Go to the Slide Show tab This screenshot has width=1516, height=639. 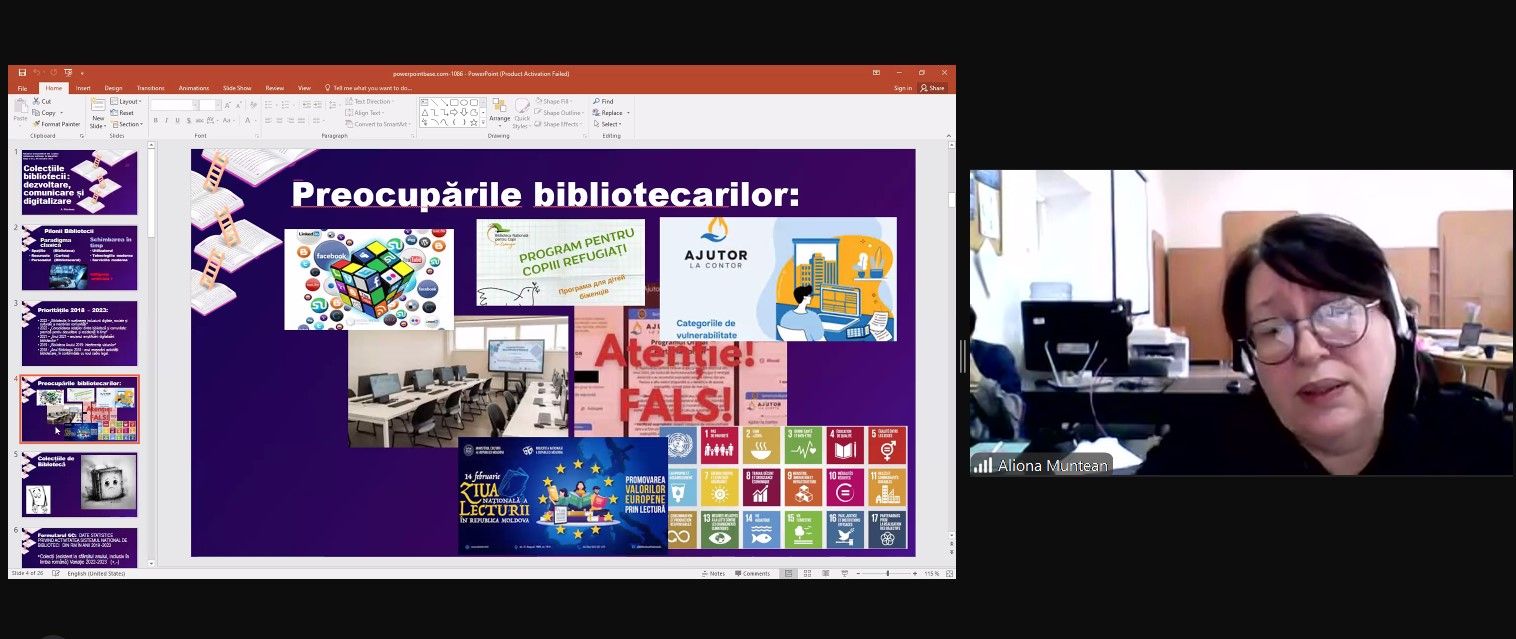(x=237, y=88)
